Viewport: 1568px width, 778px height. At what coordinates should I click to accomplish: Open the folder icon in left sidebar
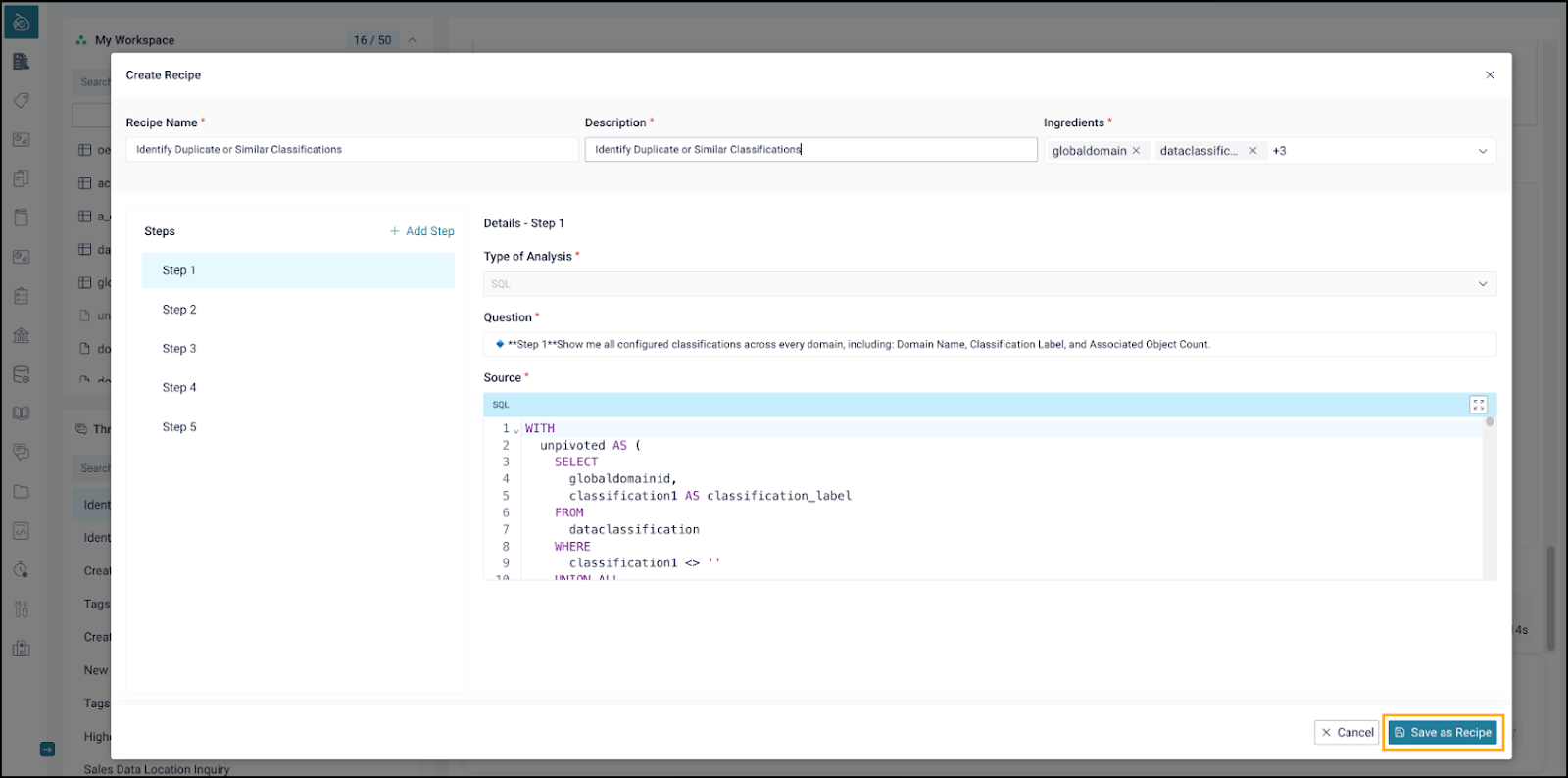click(21, 492)
